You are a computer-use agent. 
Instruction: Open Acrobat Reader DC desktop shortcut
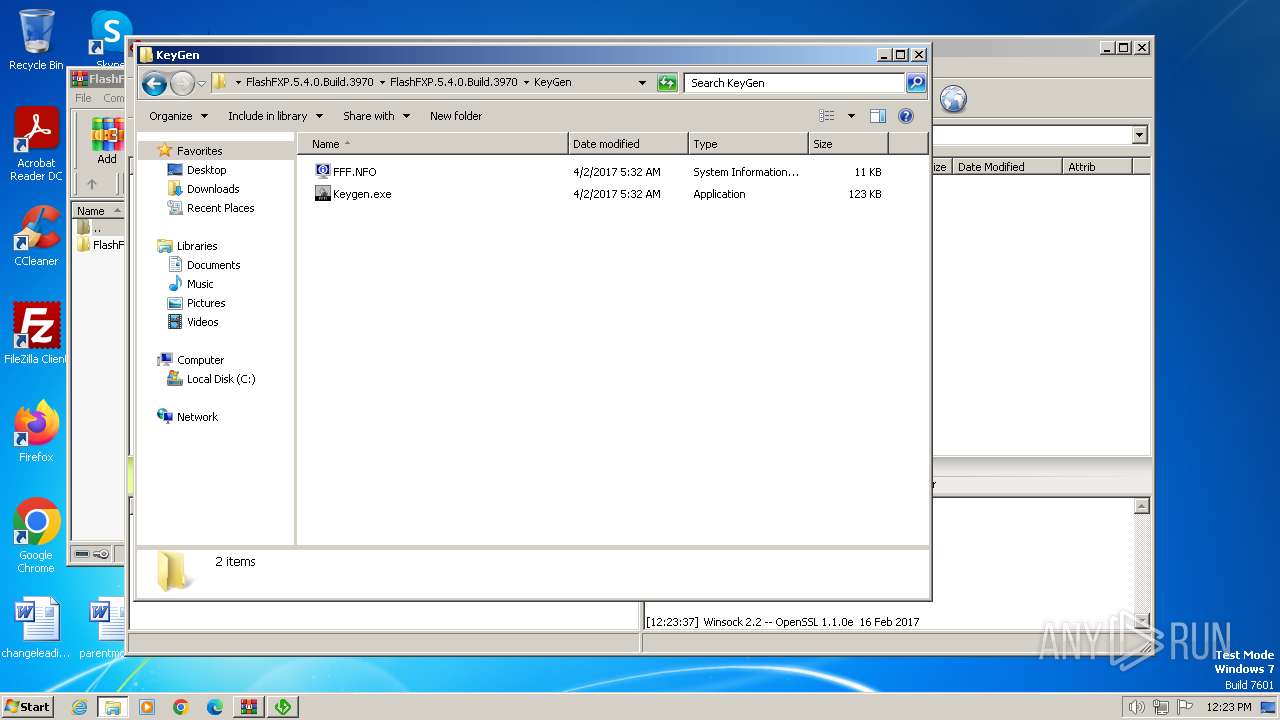pyautogui.click(x=36, y=144)
